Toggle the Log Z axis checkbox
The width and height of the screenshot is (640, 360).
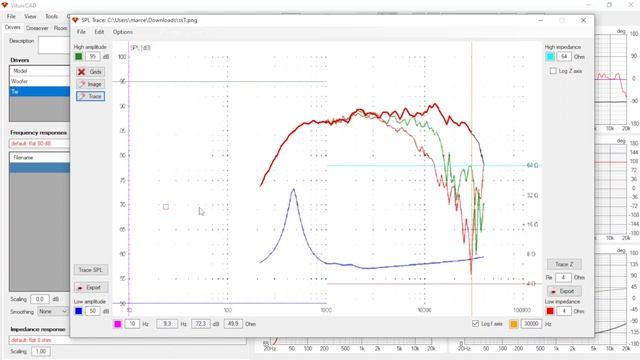tap(553, 71)
